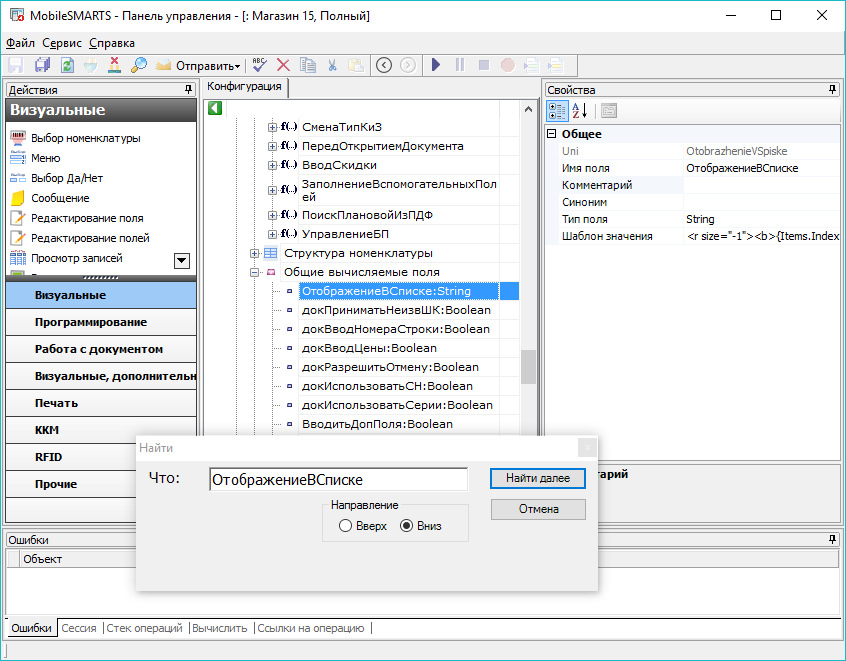This screenshot has width=846, height=661.
Task: Expand ЗаполнениеВспомогательныхПолей node
Action: pyautogui.click(x=272, y=190)
